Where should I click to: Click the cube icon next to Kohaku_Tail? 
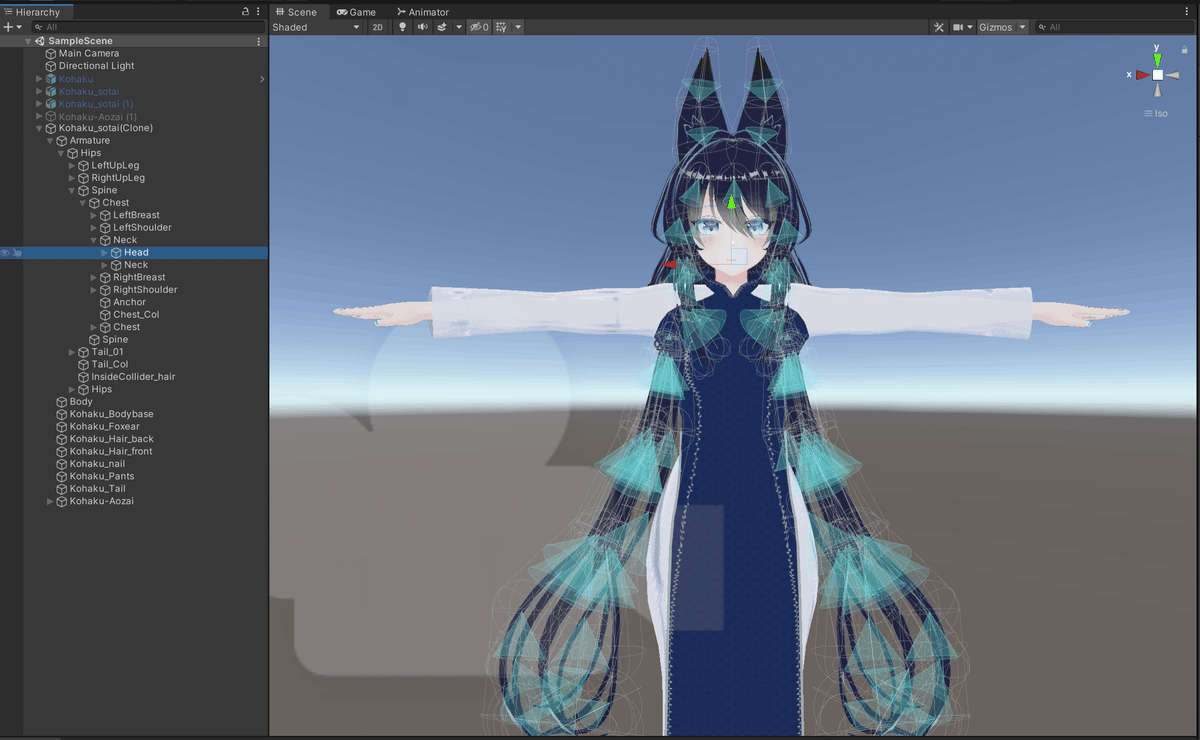[x=62, y=489]
